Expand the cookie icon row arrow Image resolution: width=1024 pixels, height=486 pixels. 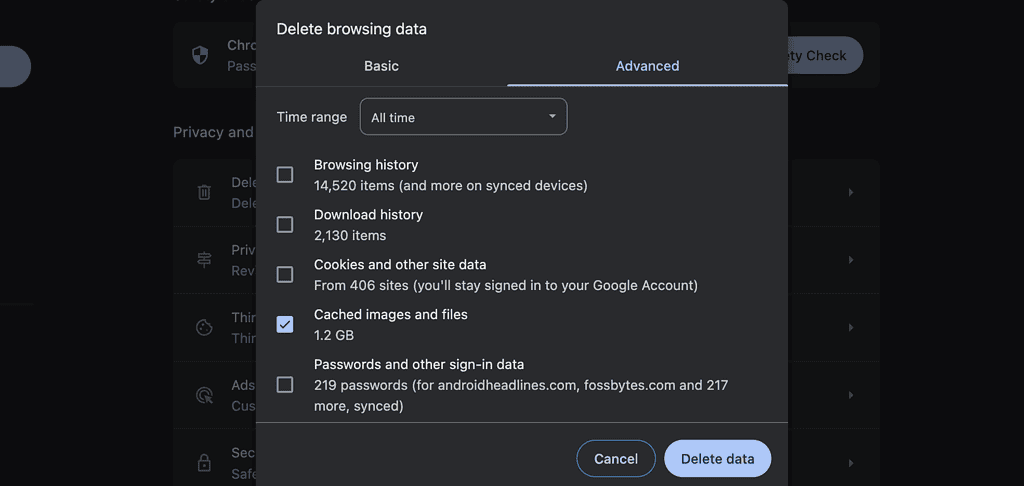click(851, 327)
